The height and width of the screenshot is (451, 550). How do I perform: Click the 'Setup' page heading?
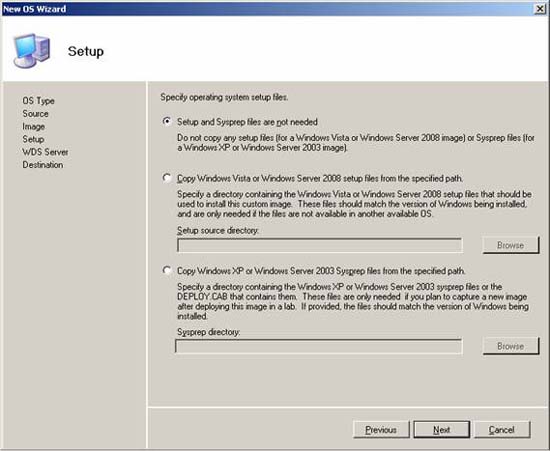tap(86, 52)
